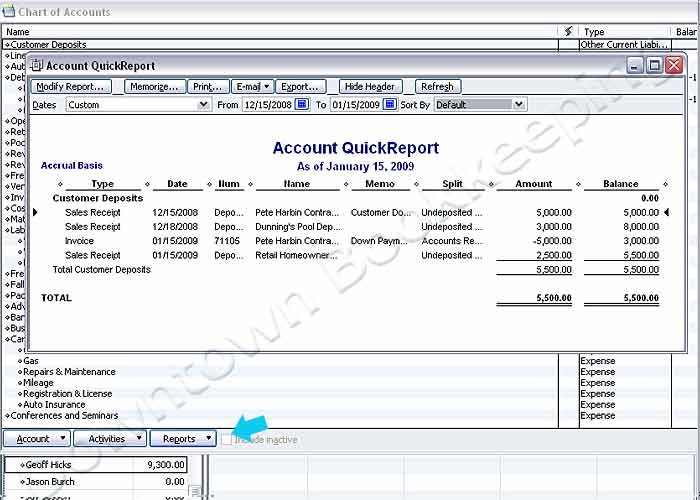Open the Activities menu button
Image resolution: width=700 pixels, height=500 pixels.
point(110,439)
